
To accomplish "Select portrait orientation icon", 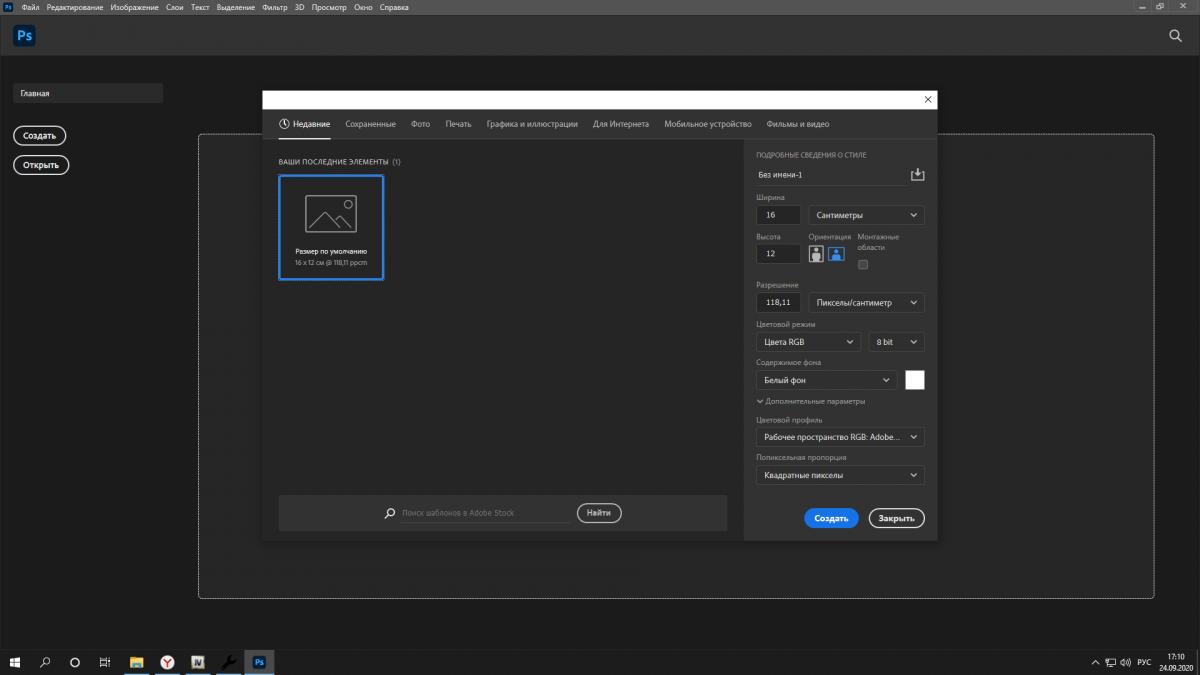I will [x=816, y=253].
